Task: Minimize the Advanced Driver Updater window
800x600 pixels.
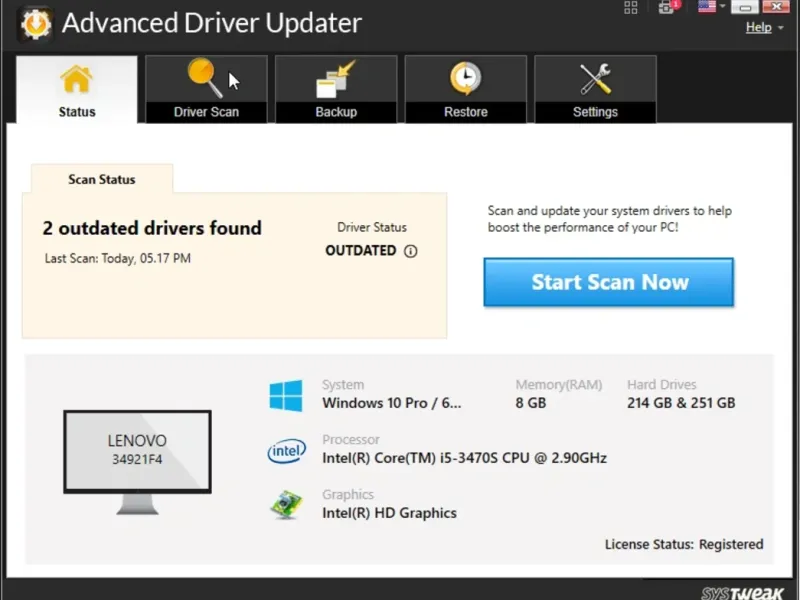Action: tap(745, 7)
